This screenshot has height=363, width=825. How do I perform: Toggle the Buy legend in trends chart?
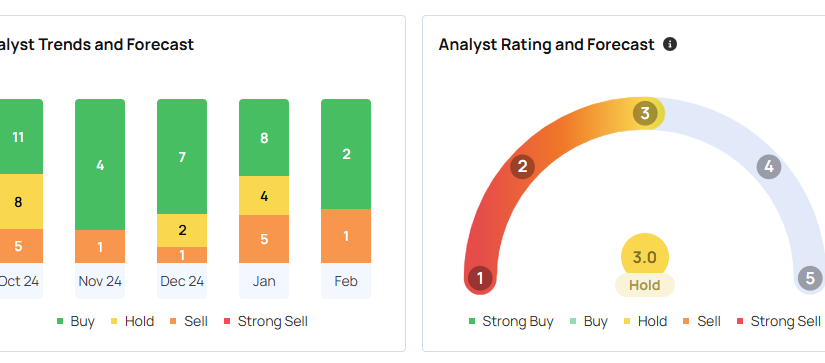coord(76,321)
